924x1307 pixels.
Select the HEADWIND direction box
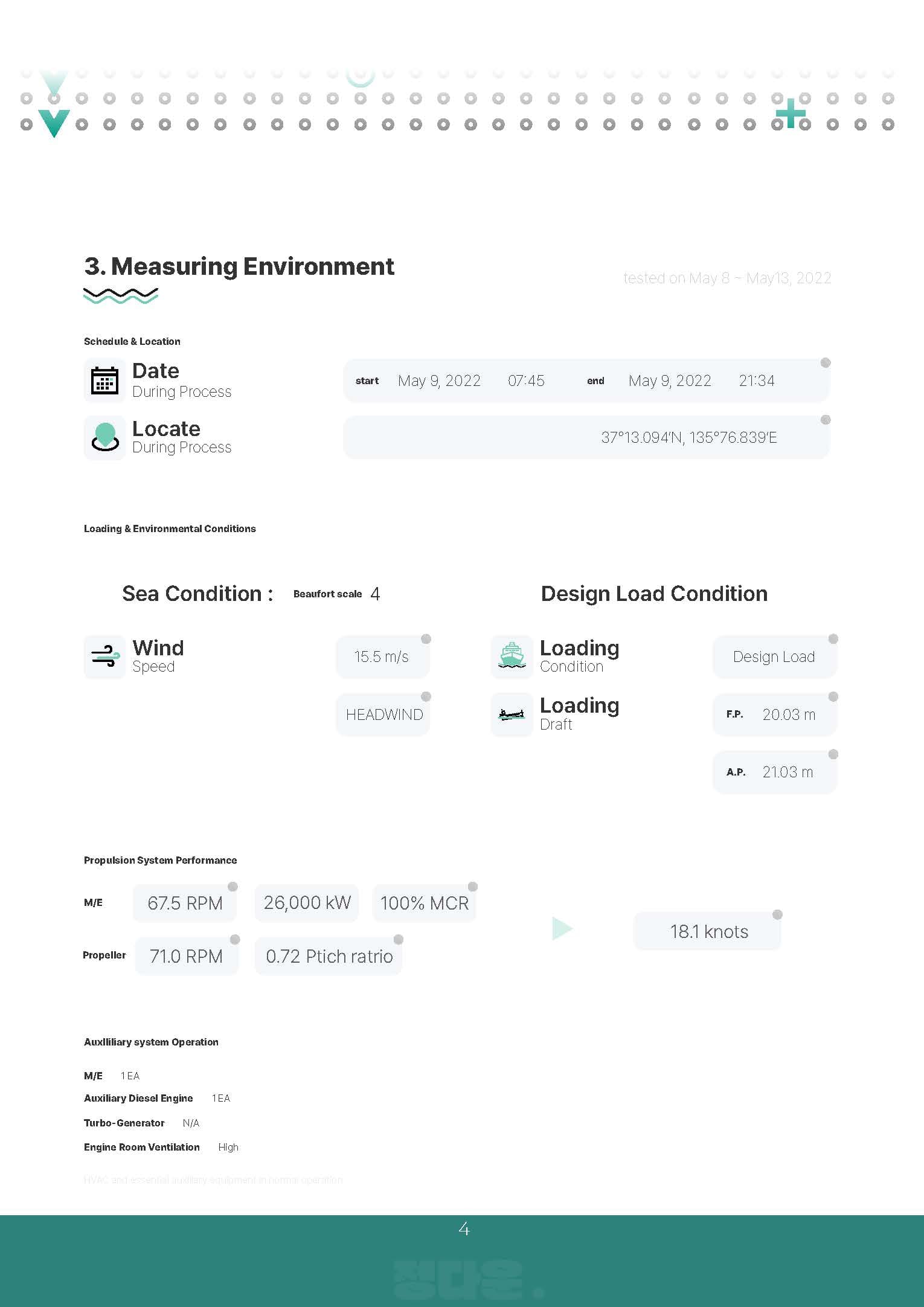click(x=383, y=715)
